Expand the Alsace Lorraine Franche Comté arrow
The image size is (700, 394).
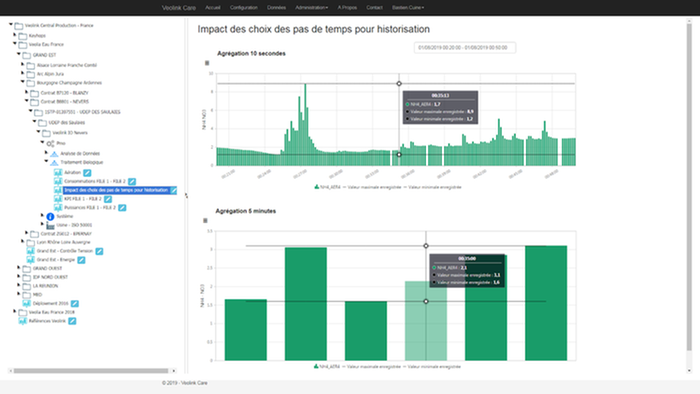pos(23,64)
